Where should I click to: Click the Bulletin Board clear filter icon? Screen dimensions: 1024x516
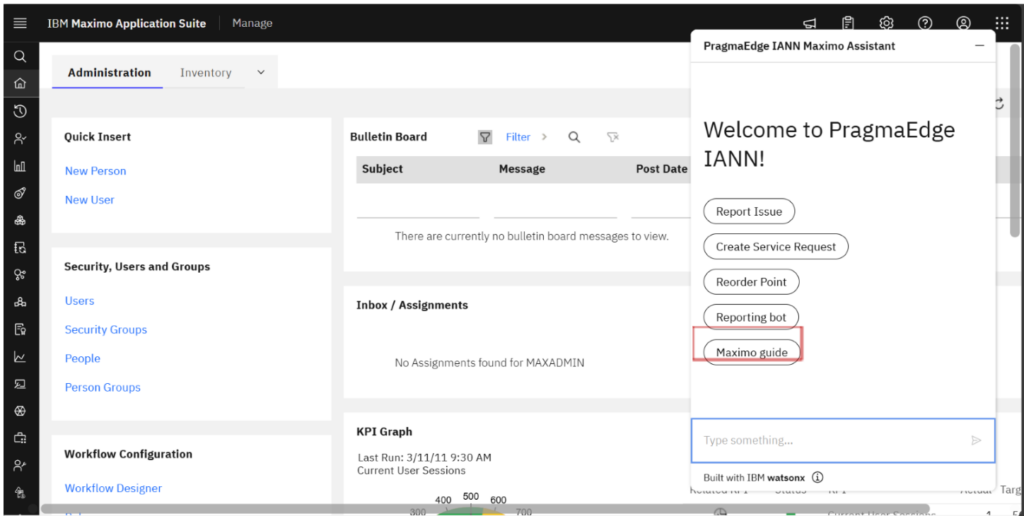pyautogui.click(x=613, y=137)
